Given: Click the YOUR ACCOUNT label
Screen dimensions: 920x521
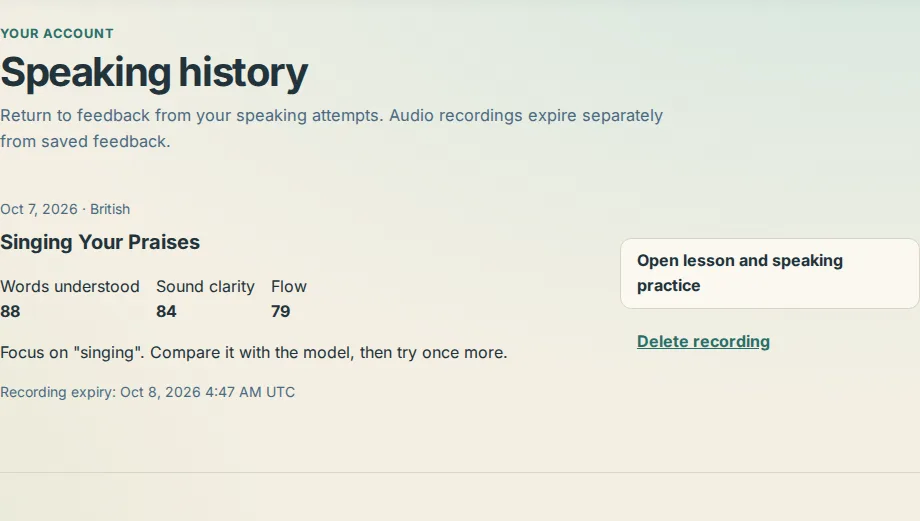Looking at the screenshot, I should tap(57, 33).
